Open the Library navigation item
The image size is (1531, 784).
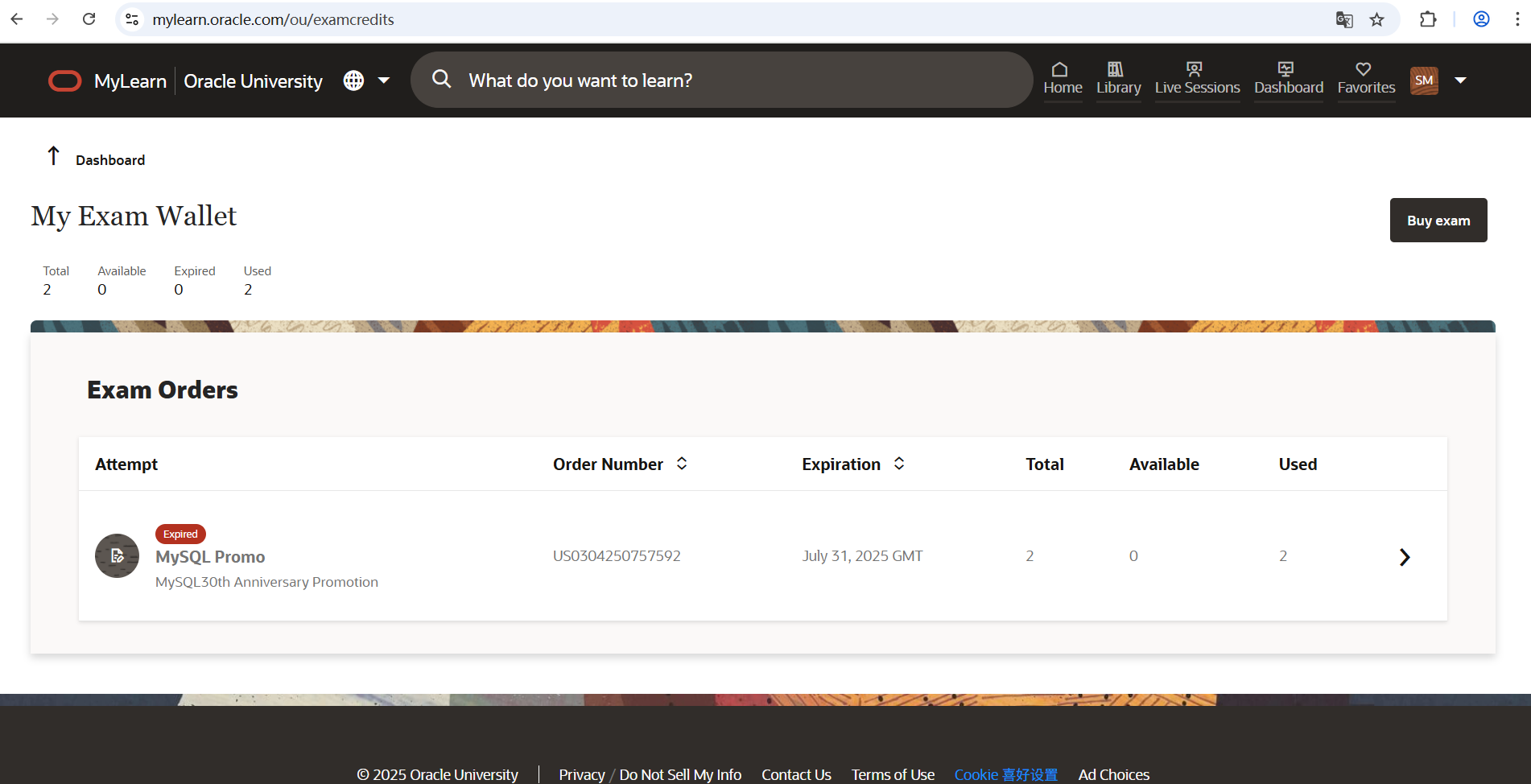pyautogui.click(x=1119, y=79)
